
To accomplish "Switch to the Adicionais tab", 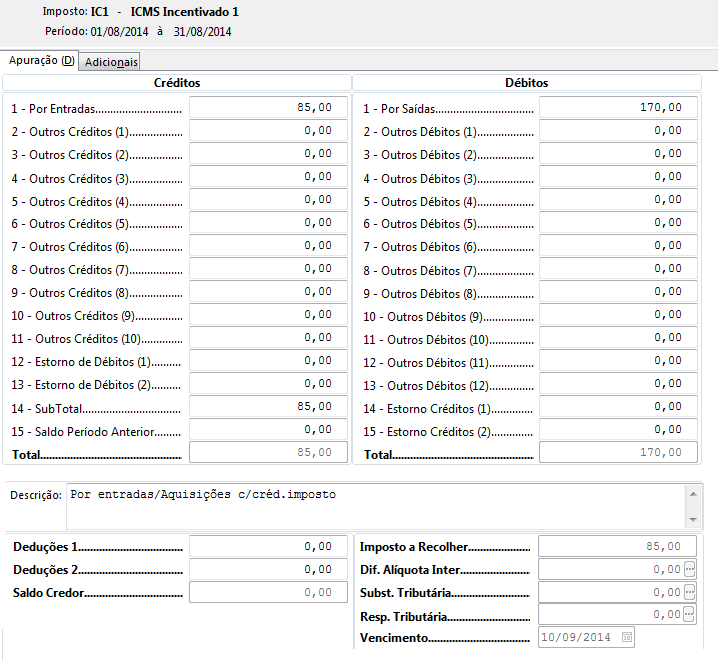I will [110, 62].
